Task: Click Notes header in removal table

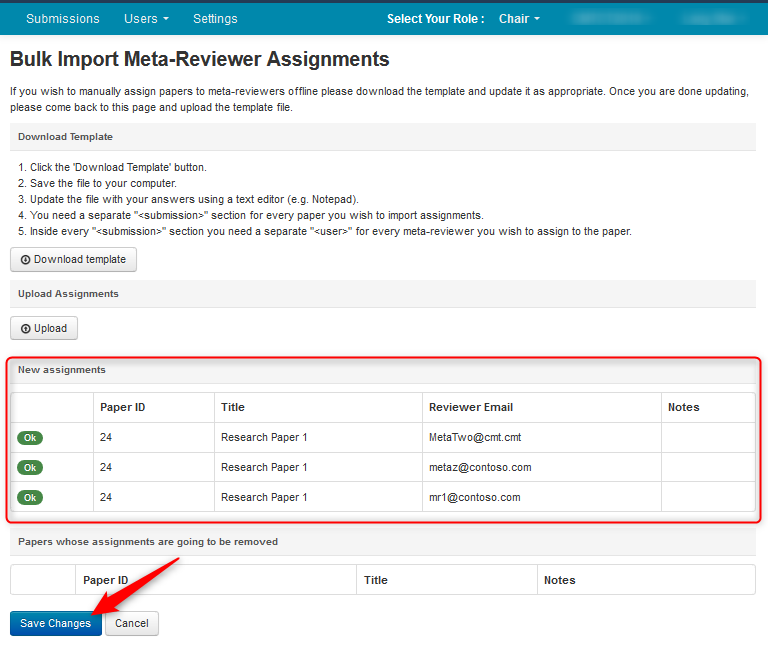Action: [559, 580]
